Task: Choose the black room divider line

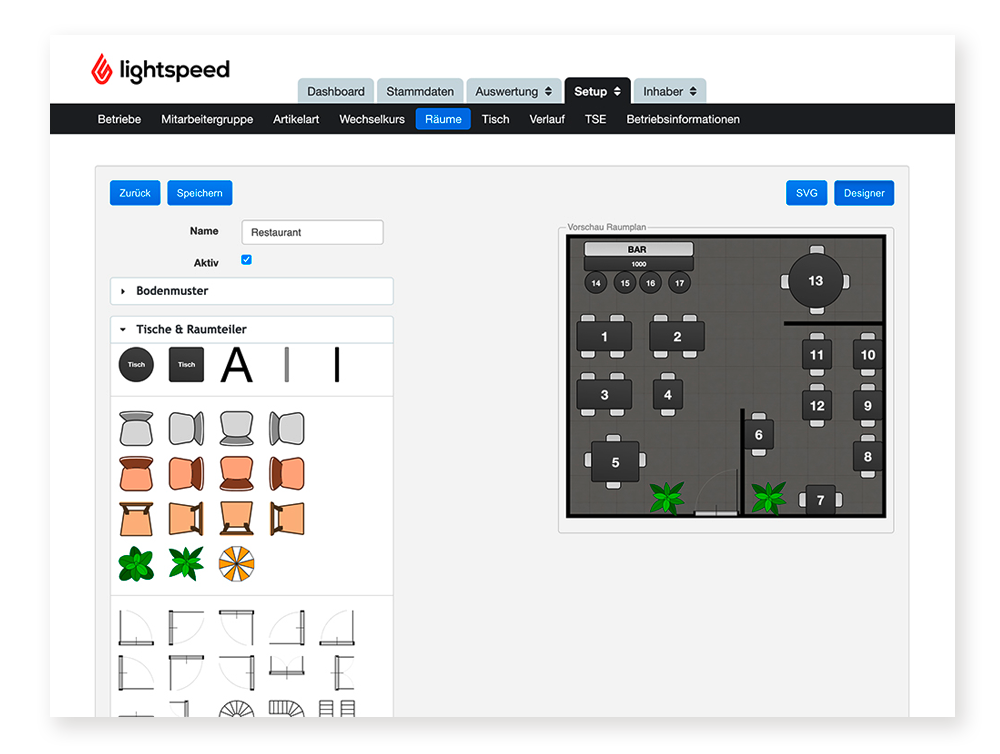Action: tap(337, 365)
